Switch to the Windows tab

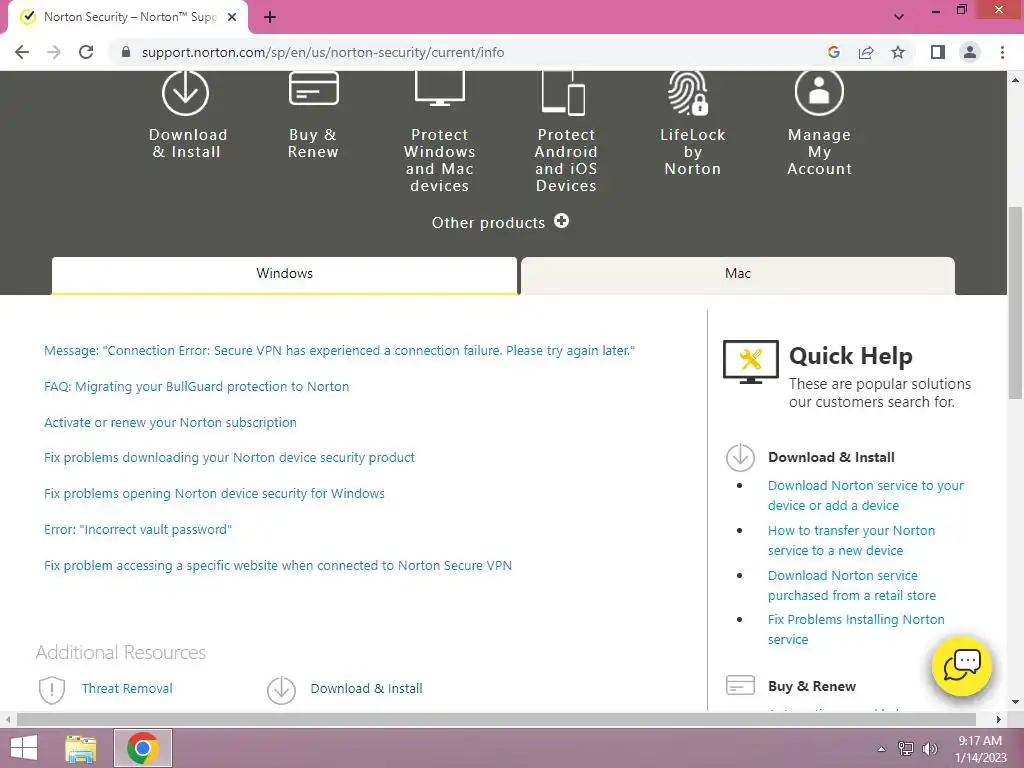pyautogui.click(x=284, y=274)
